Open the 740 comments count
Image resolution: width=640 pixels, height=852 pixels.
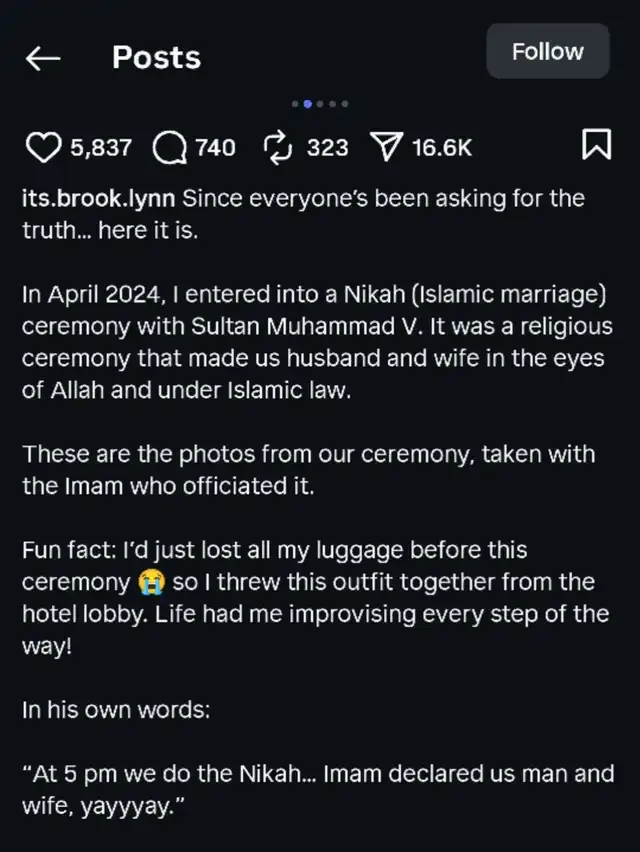click(215, 148)
